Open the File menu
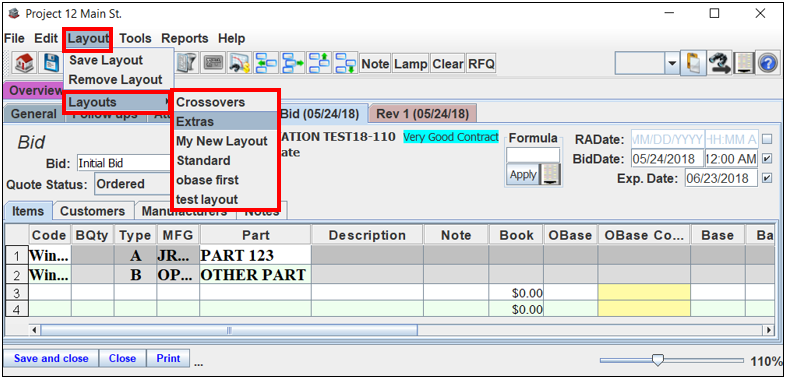 14,39
